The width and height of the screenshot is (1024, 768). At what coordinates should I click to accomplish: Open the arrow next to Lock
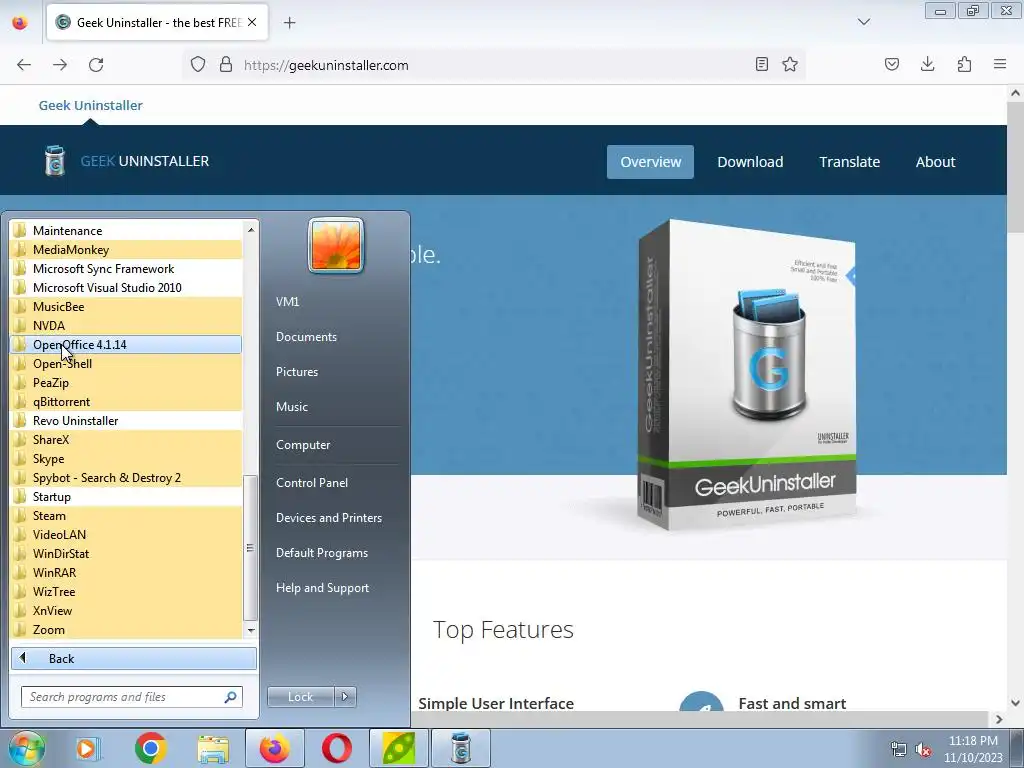point(345,697)
